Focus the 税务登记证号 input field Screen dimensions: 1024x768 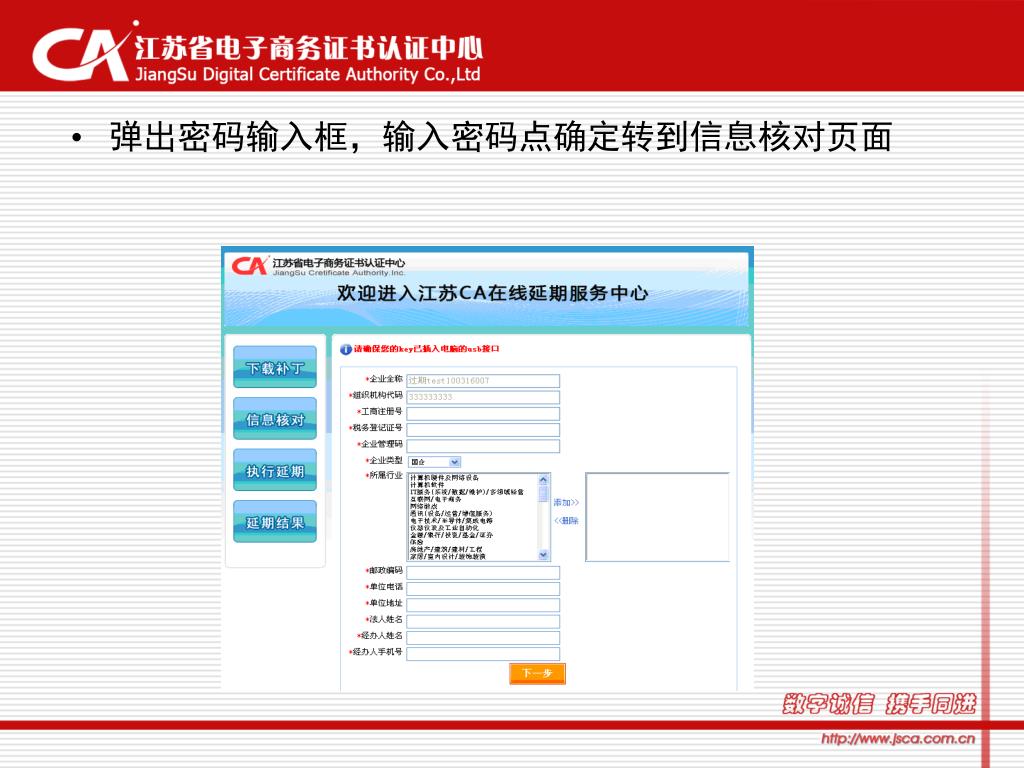[483, 430]
